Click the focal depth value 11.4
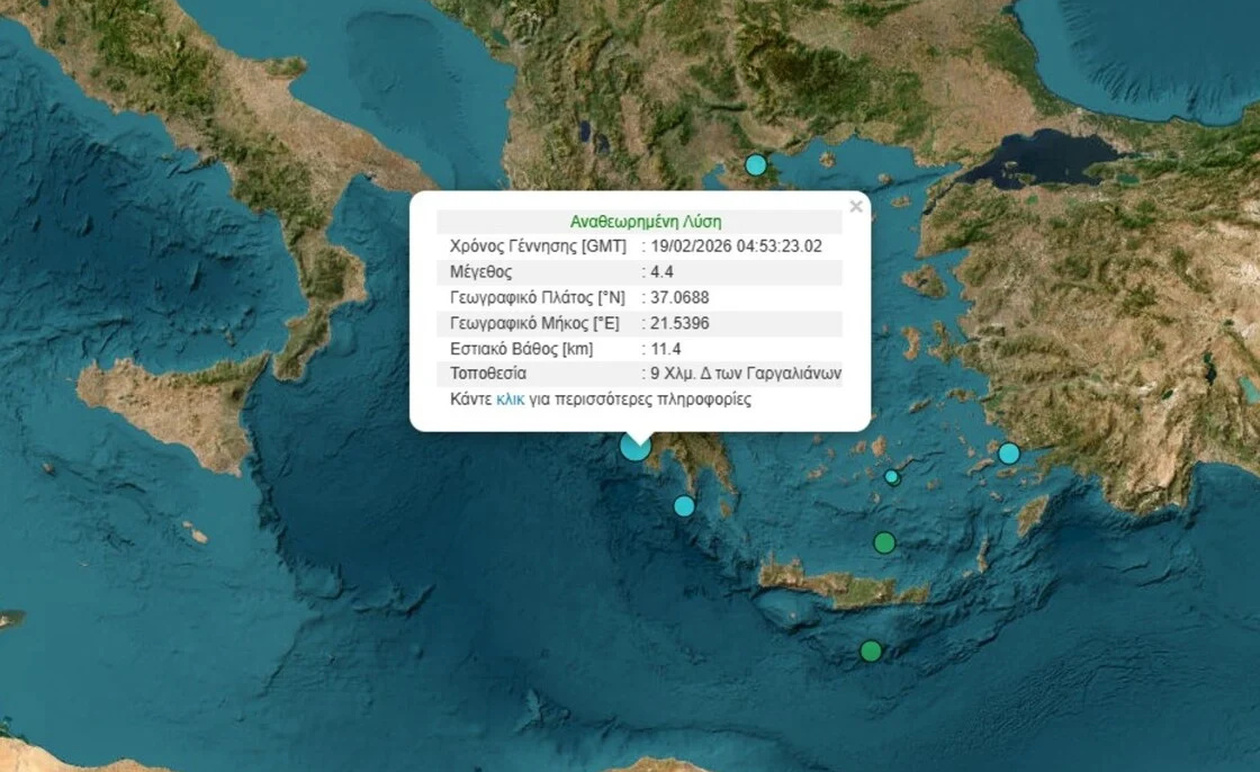Screen dimensions: 1260x772 pos(665,349)
